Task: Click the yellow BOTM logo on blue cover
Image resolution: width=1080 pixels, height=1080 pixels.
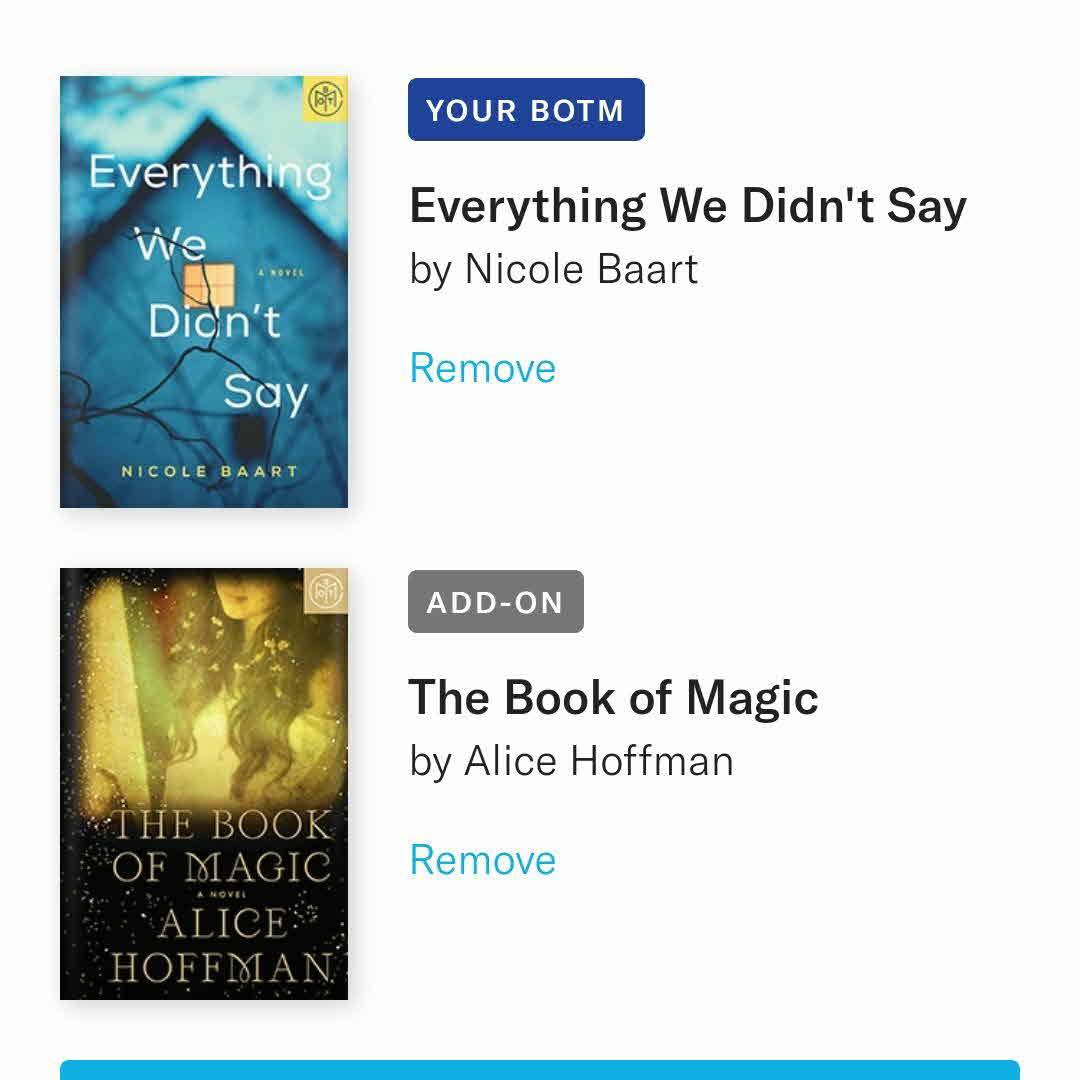Action: point(326,99)
